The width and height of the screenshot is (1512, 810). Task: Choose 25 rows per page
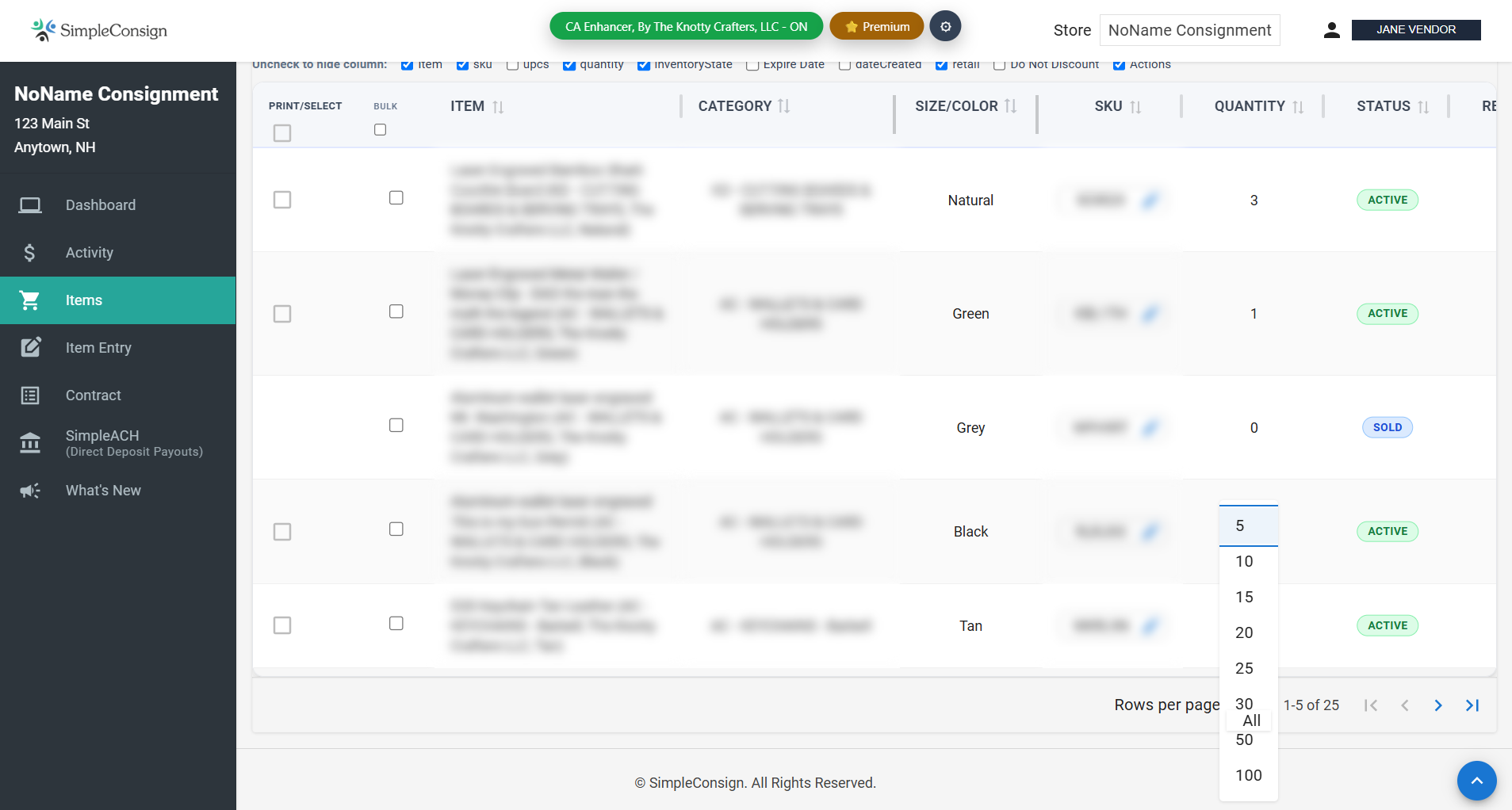tap(1248, 669)
